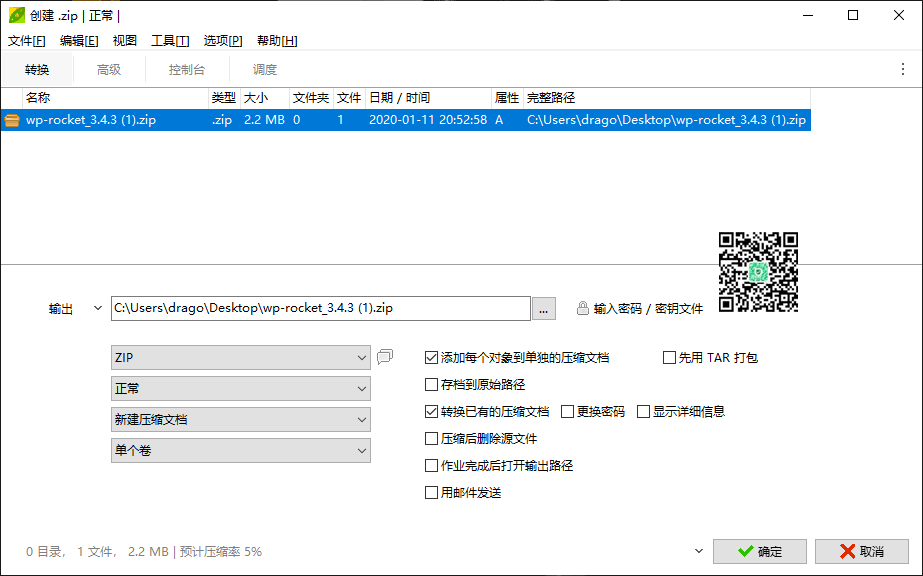Select the wp-rocket_3.4.3 (1).zip file name
923x576 pixels.
point(91,120)
